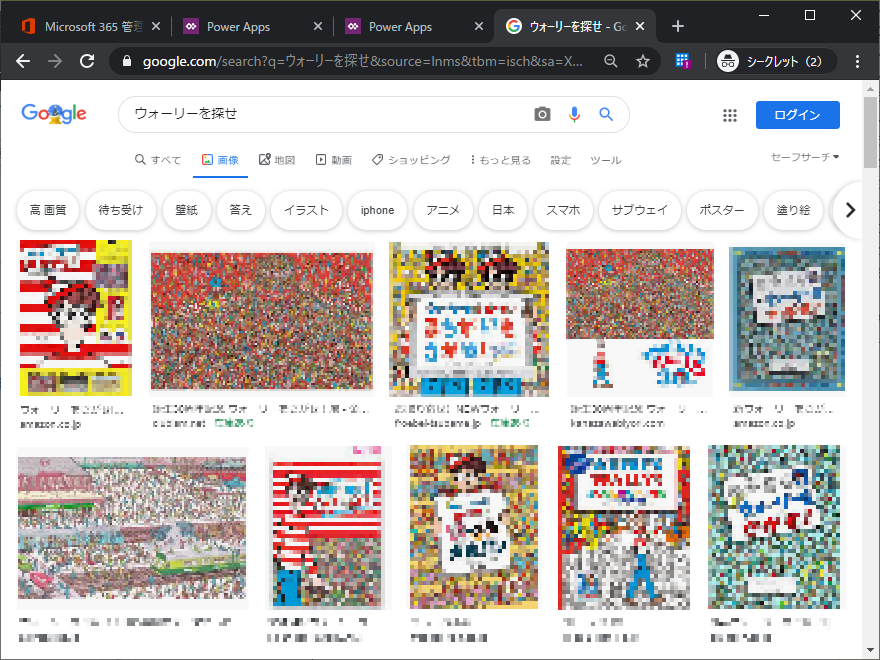Viewport: 880px width, 660px height.
Task: Open the Google apps grid
Action: [730, 115]
